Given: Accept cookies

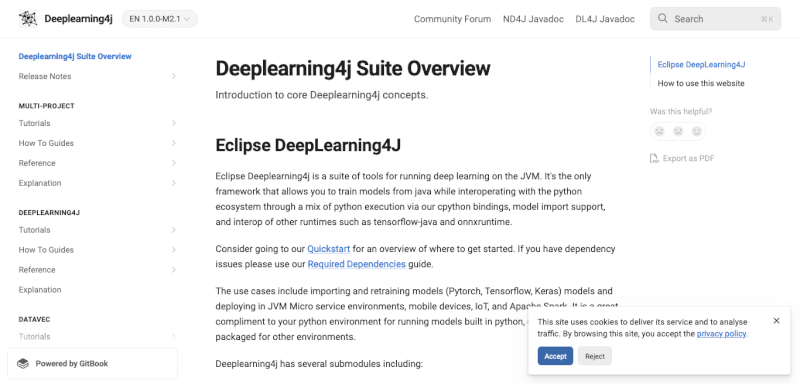Looking at the screenshot, I should tap(555, 356).
